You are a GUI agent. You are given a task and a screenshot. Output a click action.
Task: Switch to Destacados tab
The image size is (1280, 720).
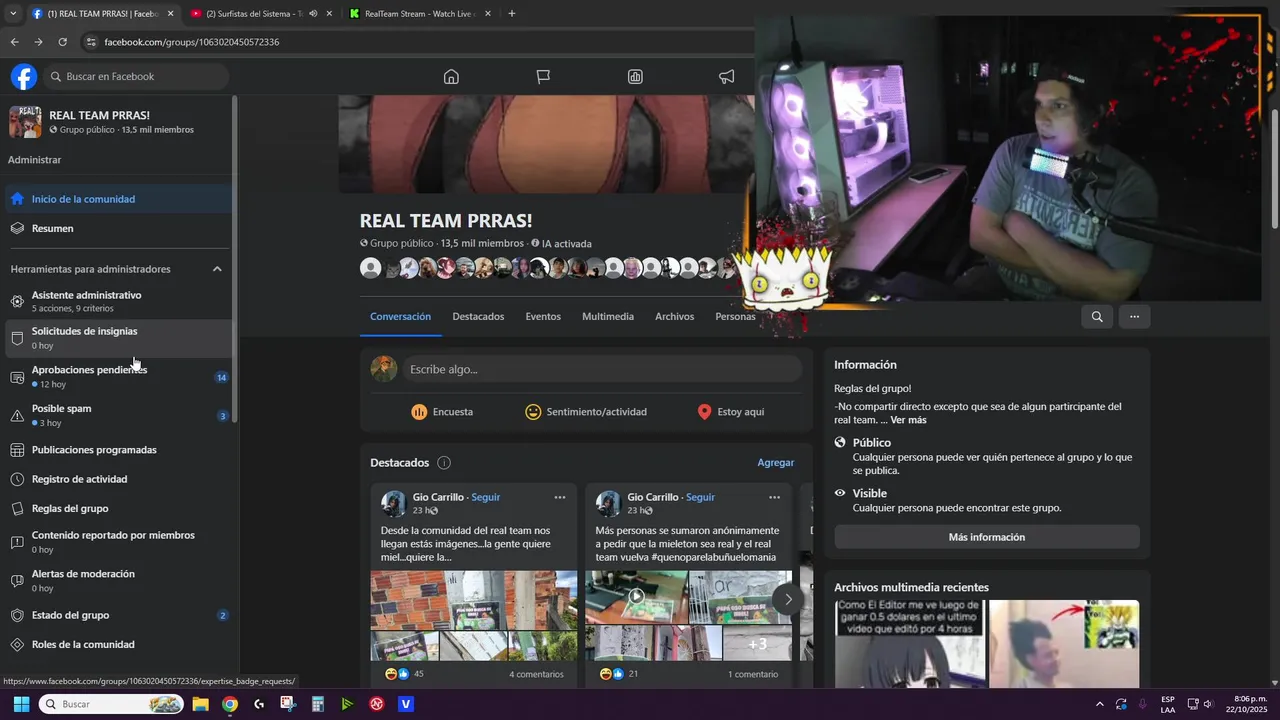point(478,317)
